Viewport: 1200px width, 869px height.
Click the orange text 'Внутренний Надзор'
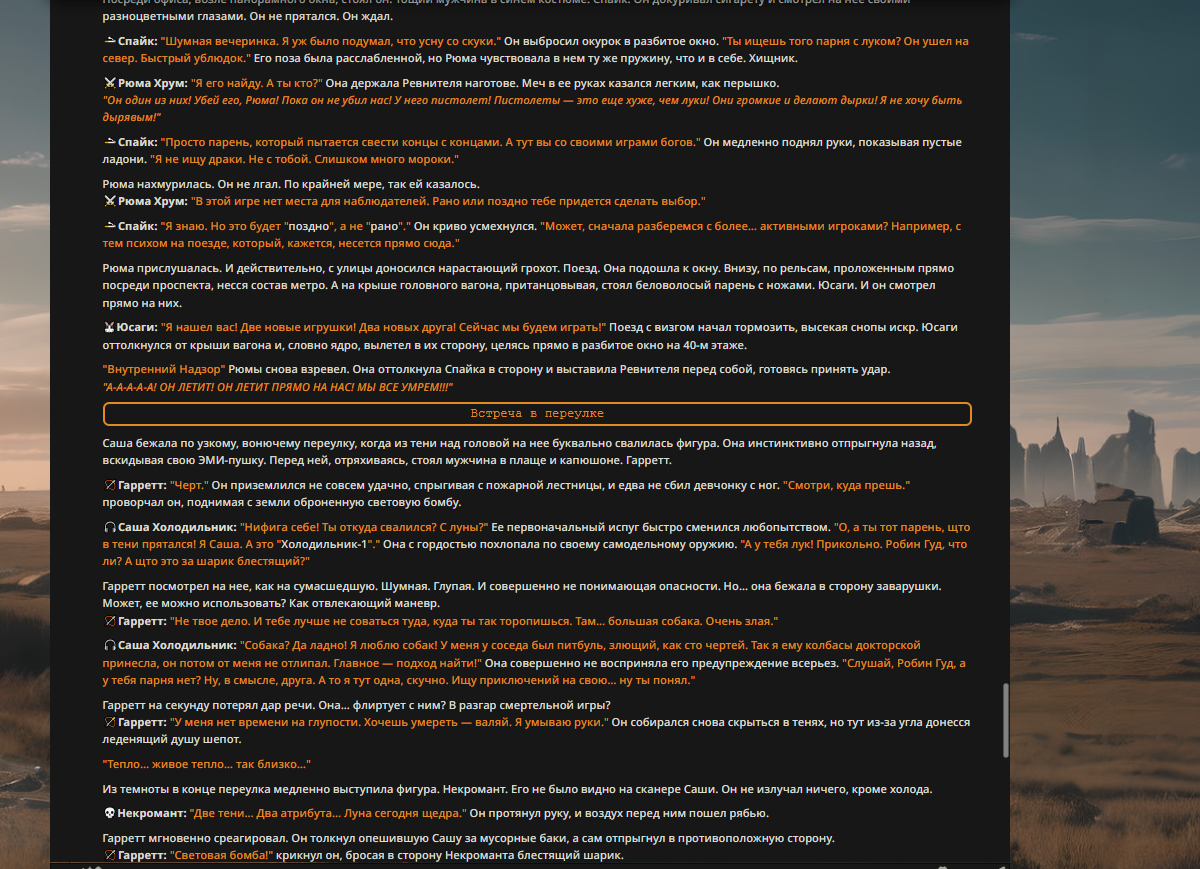click(x=164, y=369)
